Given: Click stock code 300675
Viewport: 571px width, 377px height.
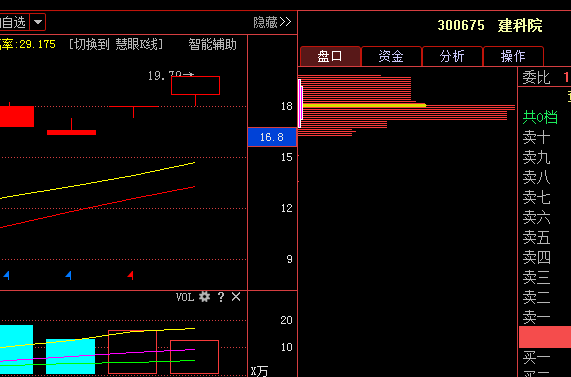Looking at the screenshot, I should click(x=461, y=25).
